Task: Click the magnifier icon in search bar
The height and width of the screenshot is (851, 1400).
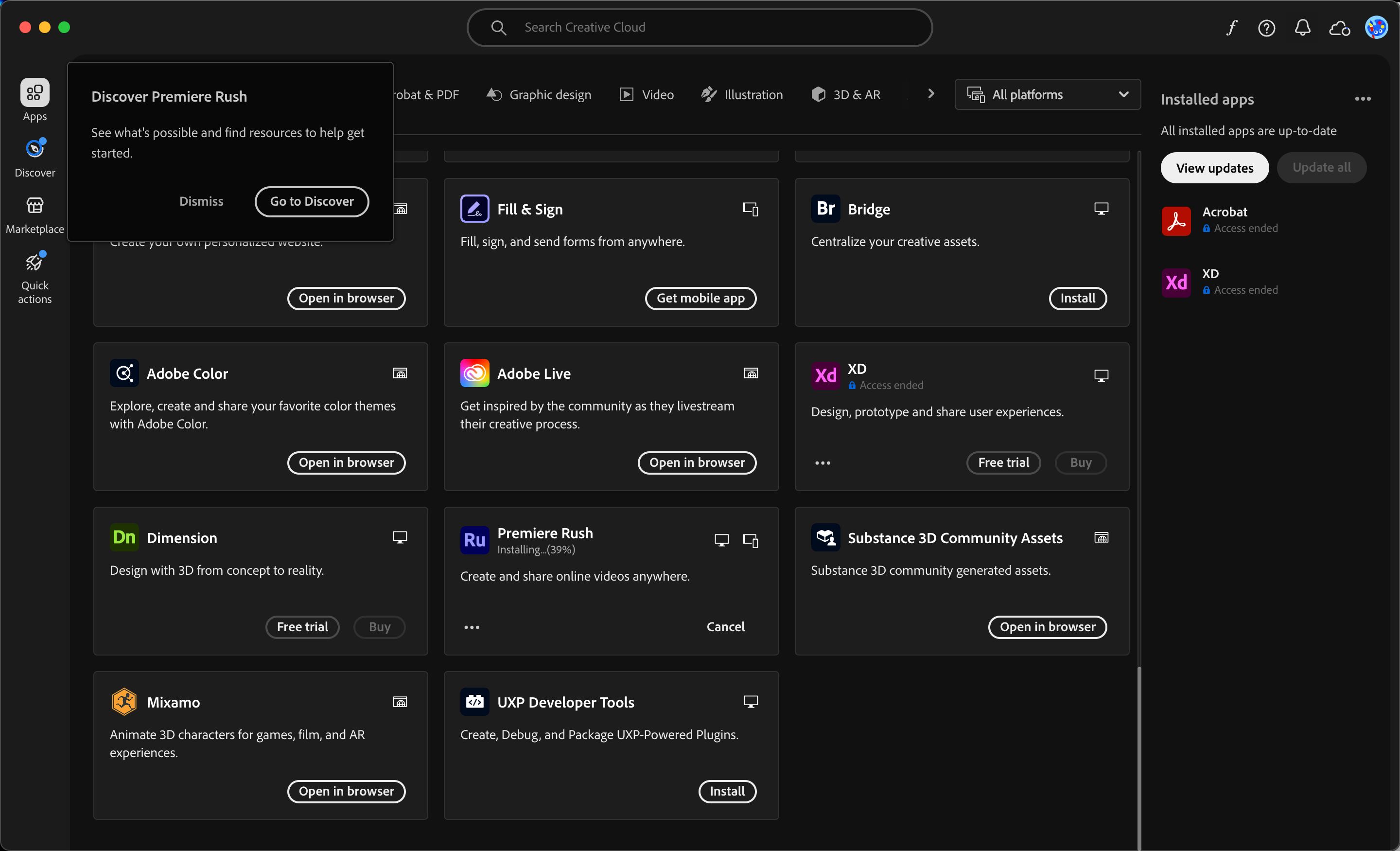Action: (498, 27)
